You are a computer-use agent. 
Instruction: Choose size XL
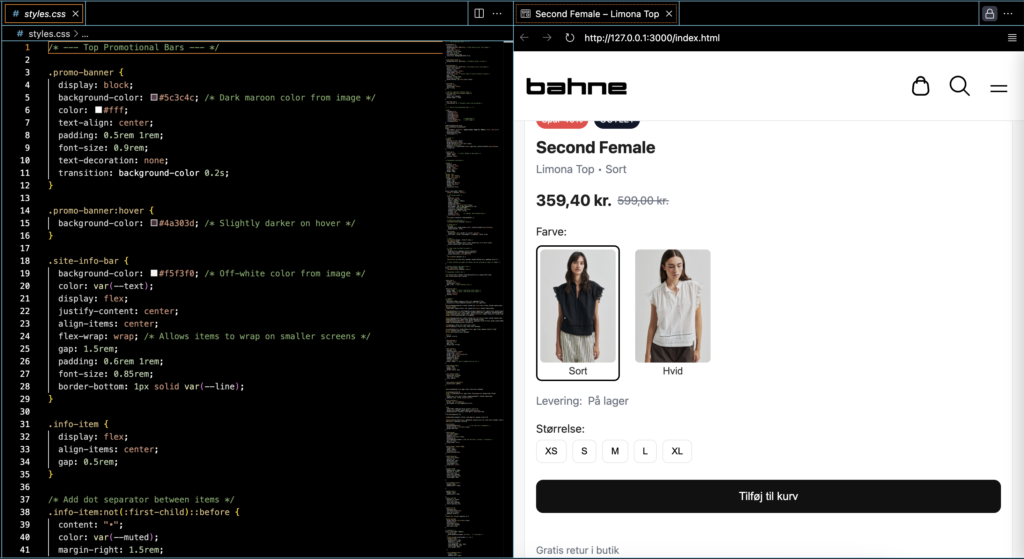pyautogui.click(x=677, y=451)
